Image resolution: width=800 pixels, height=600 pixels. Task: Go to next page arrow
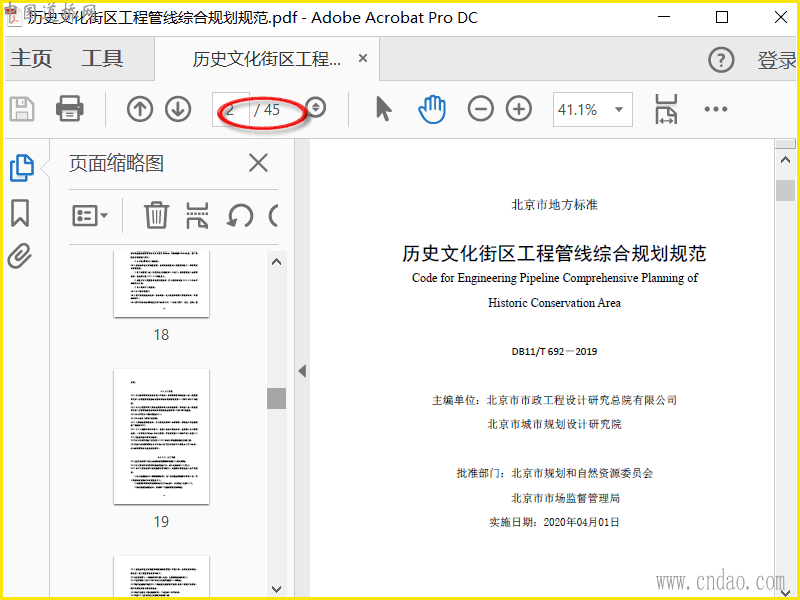178,109
